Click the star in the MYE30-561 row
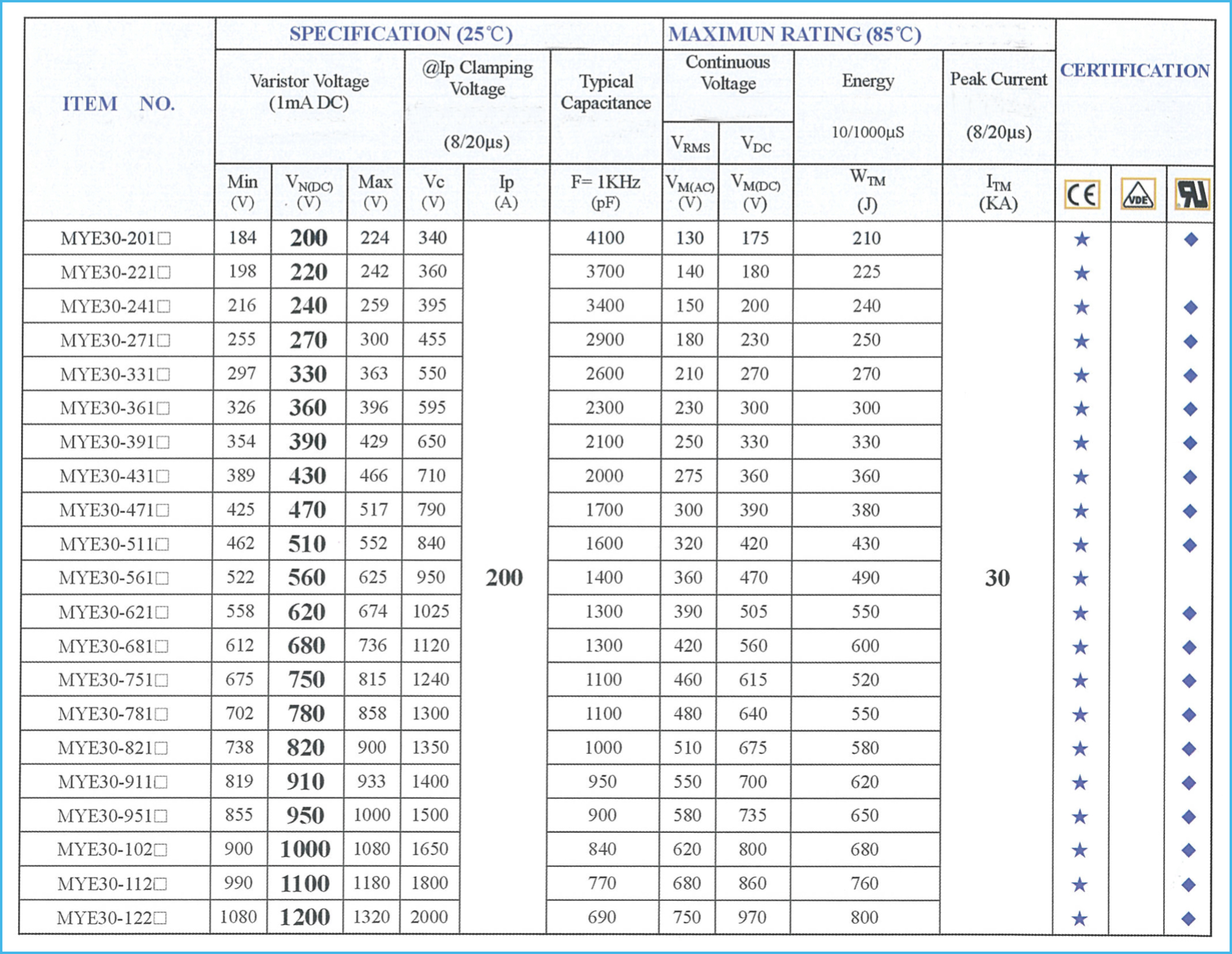This screenshot has height=954, width=1232. pyautogui.click(x=1080, y=578)
